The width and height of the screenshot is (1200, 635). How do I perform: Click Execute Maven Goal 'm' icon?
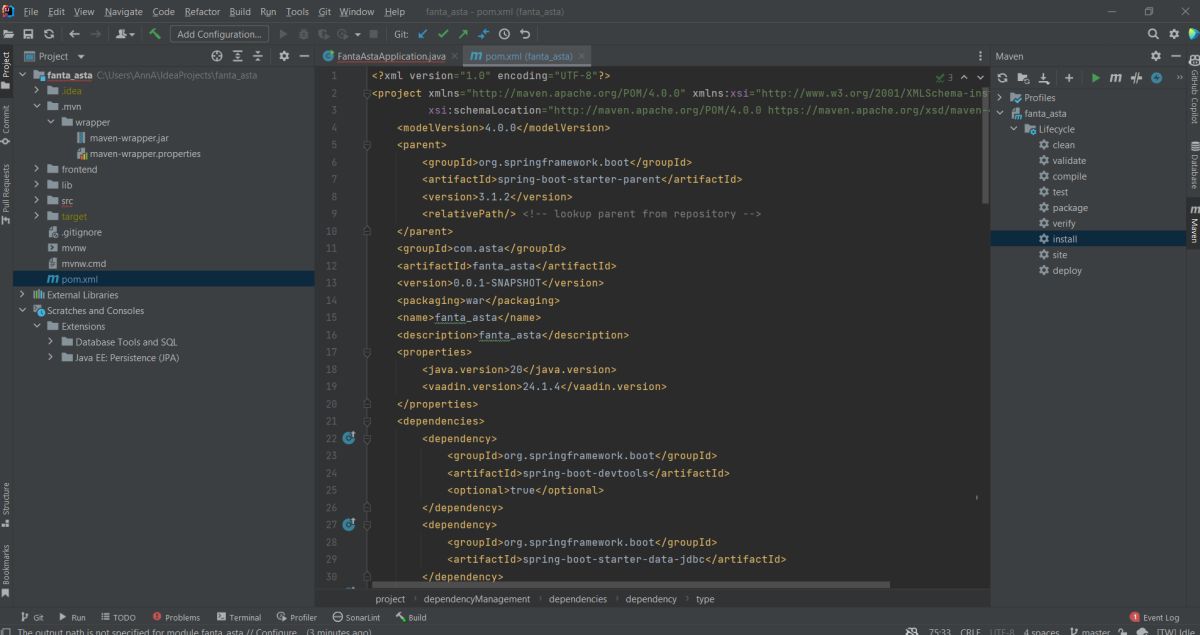point(1115,78)
